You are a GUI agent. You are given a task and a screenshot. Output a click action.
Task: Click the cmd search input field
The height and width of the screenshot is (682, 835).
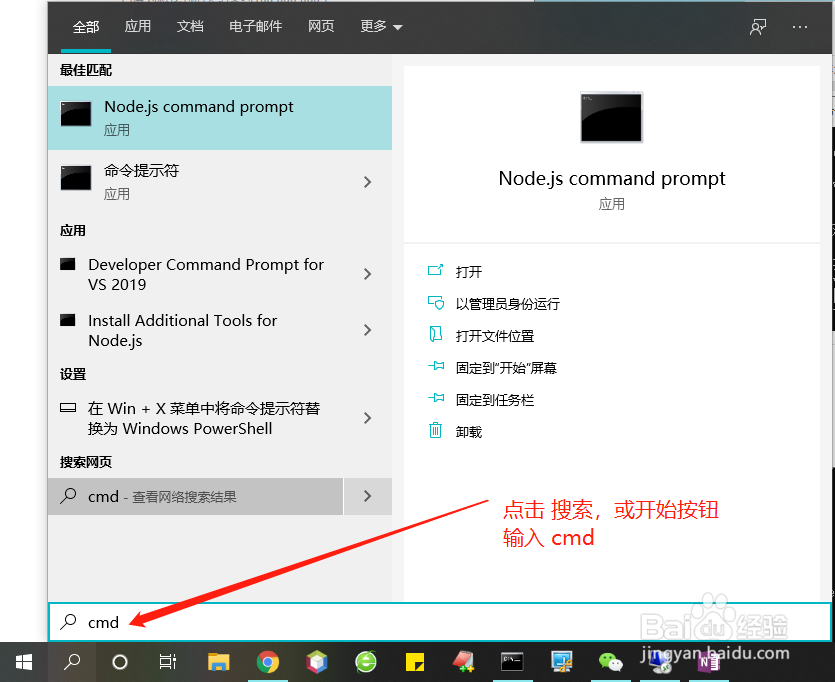click(440, 622)
